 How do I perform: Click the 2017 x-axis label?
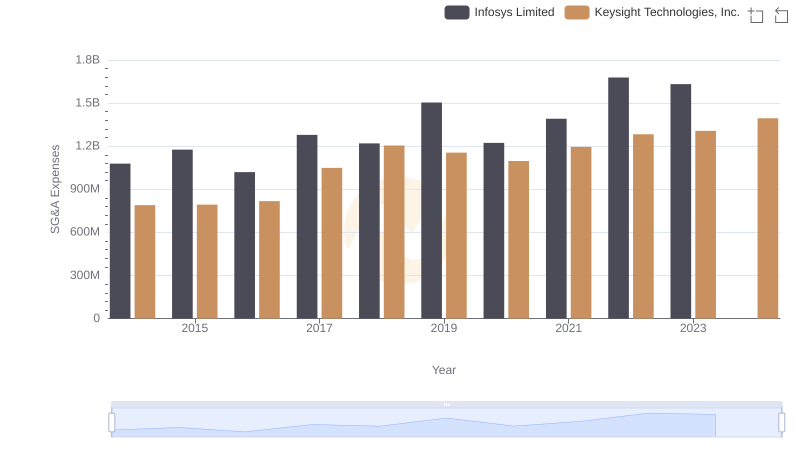click(x=319, y=328)
